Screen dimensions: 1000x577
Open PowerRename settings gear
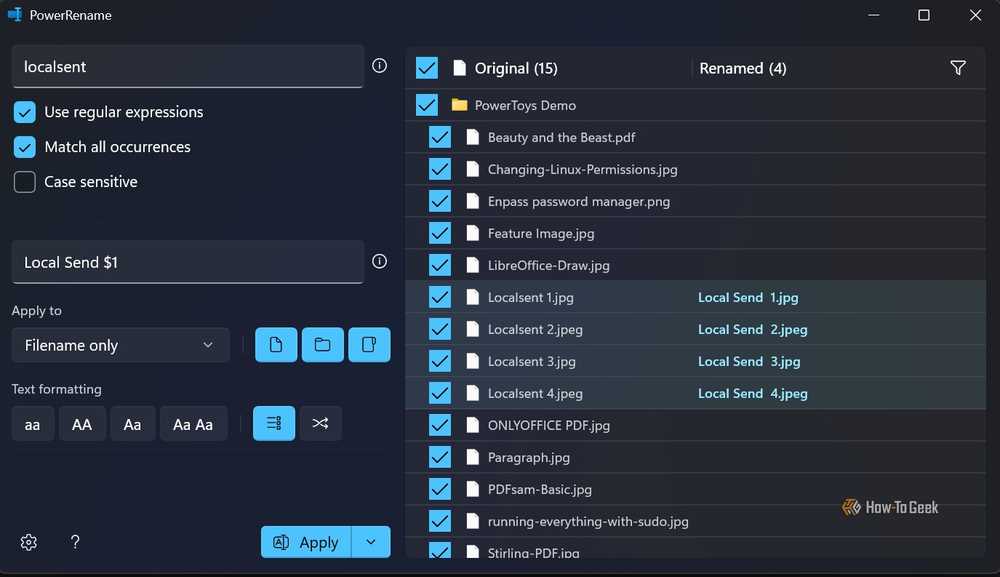coord(29,542)
